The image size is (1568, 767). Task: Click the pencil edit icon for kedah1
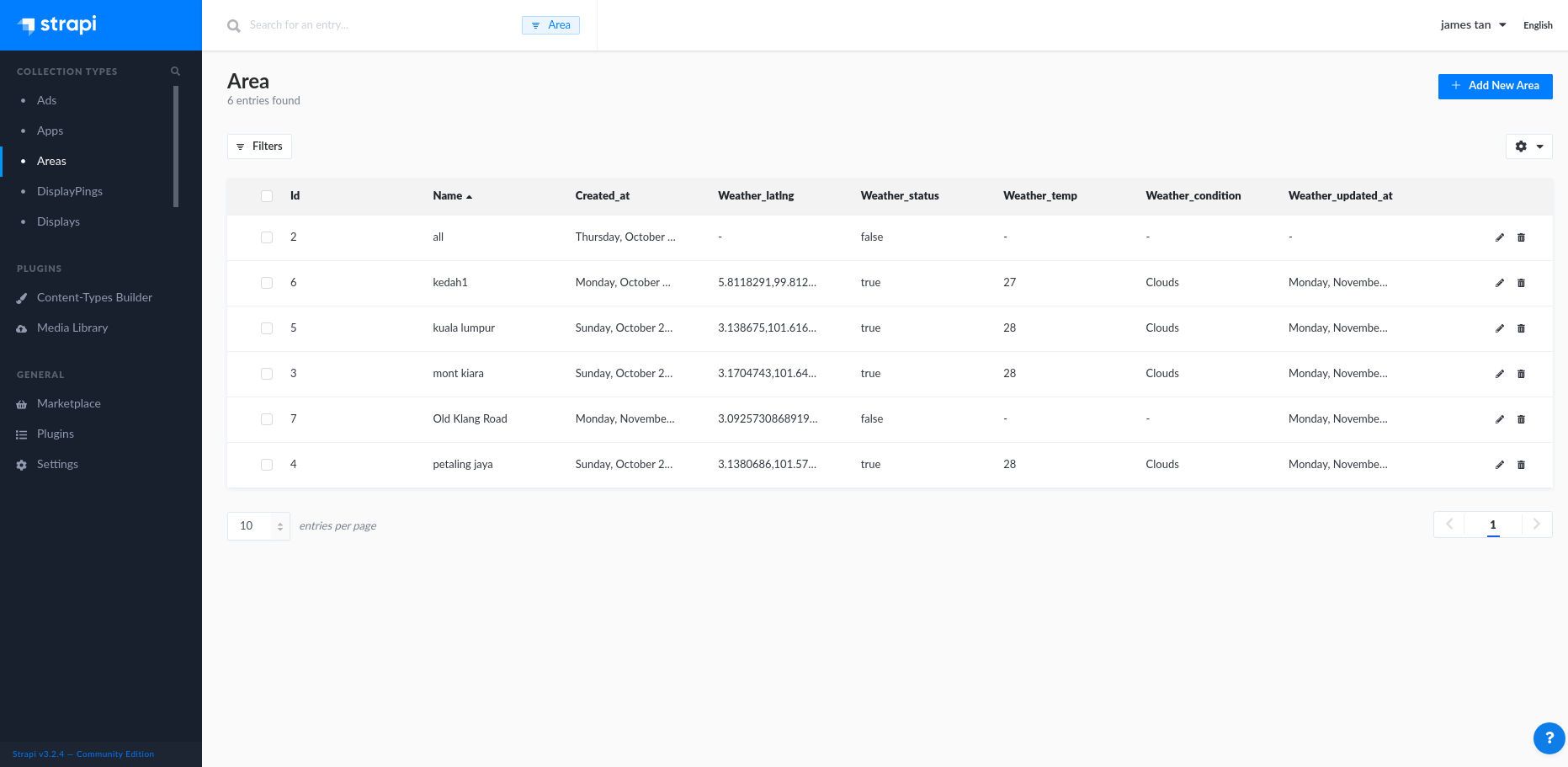pos(1499,283)
